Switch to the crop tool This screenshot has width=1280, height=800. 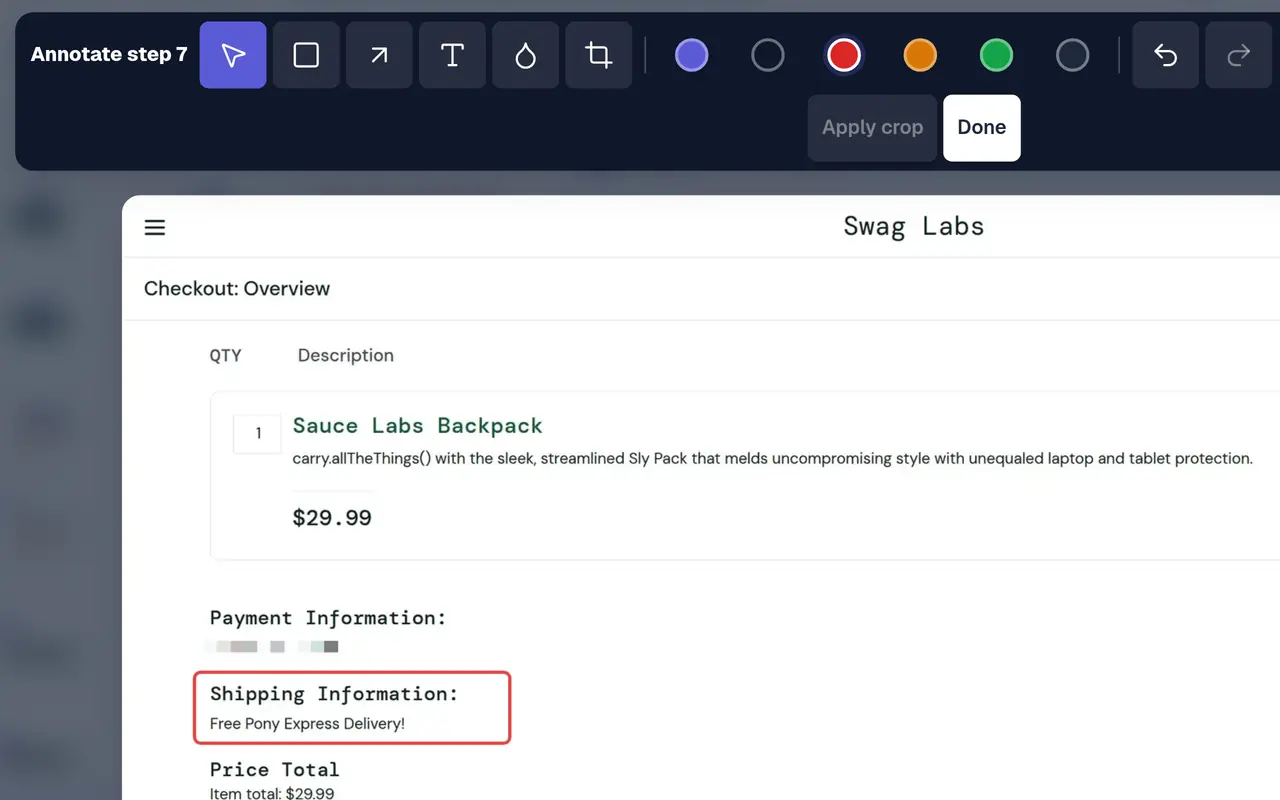point(598,55)
